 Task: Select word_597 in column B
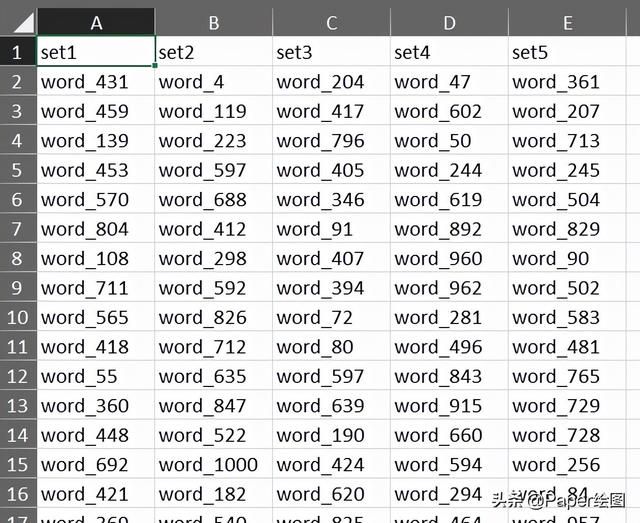(213, 169)
